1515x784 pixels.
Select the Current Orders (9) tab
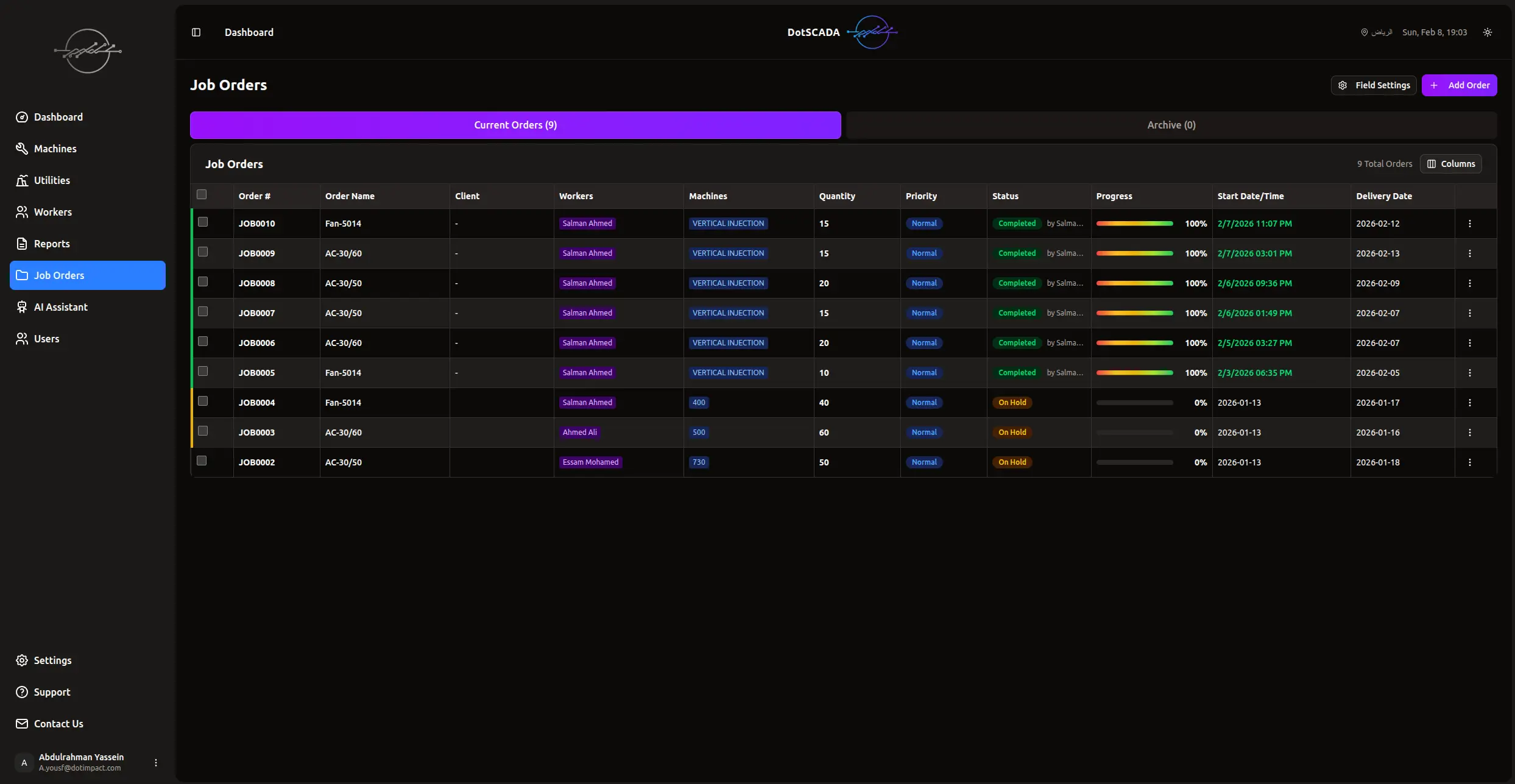tap(515, 125)
